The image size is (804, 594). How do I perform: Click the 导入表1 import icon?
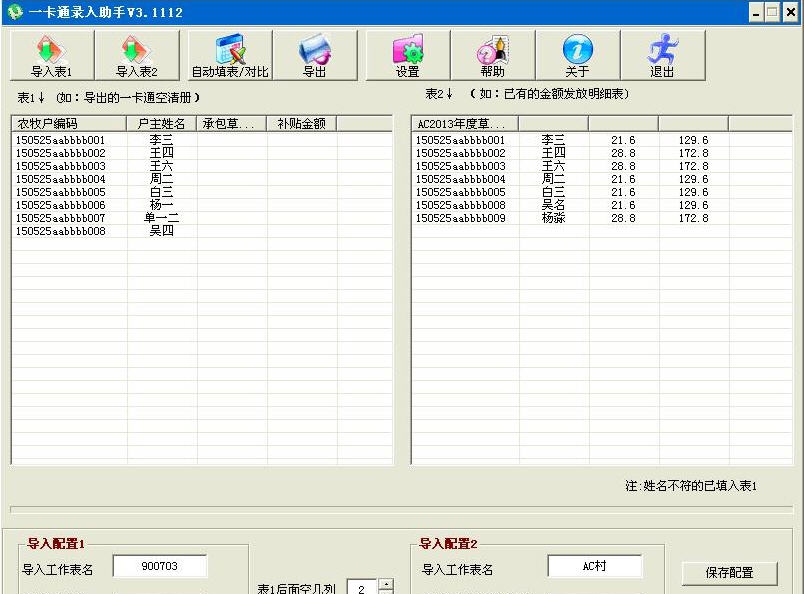click(x=51, y=55)
